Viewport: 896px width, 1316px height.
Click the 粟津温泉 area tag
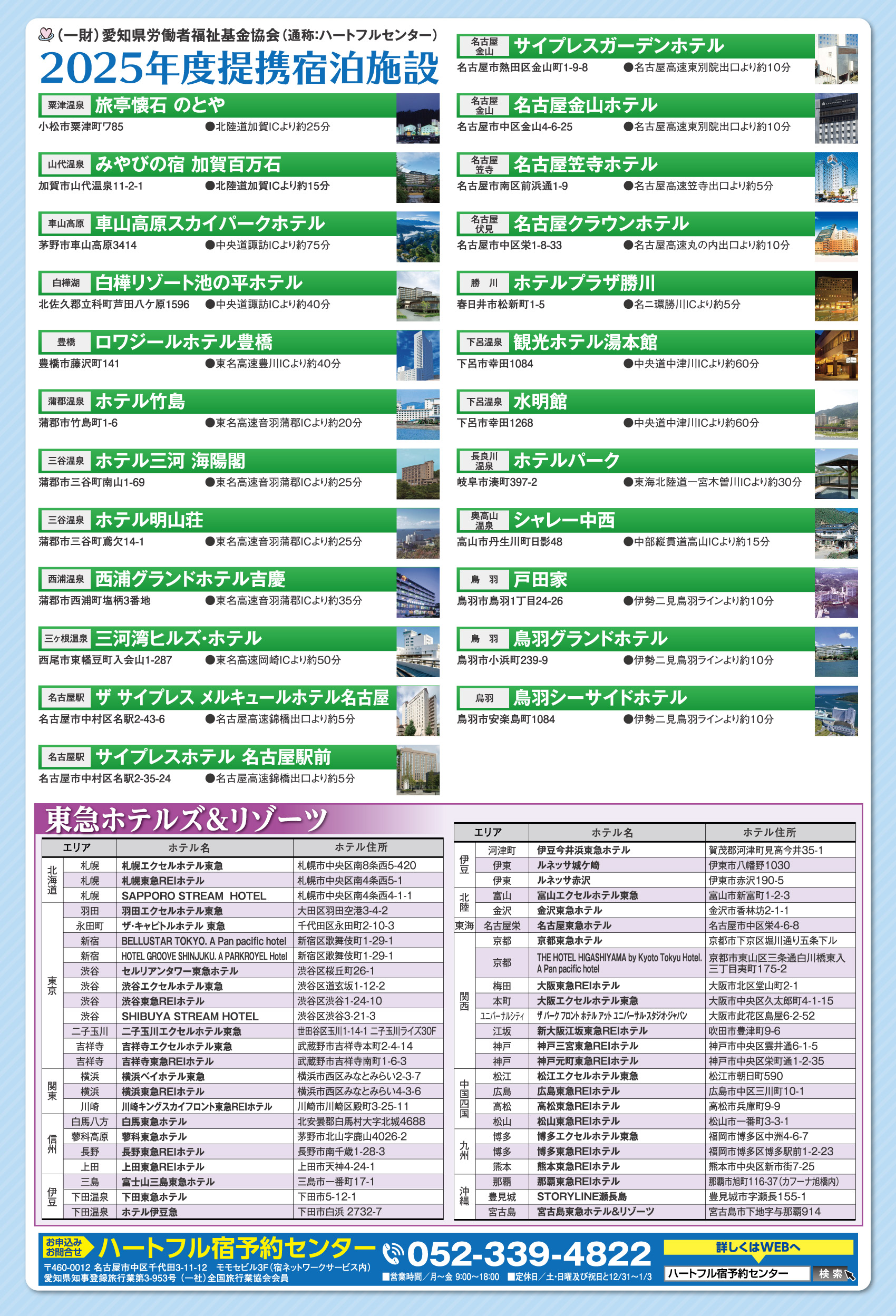pyautogui.click(x=66, y=105)
